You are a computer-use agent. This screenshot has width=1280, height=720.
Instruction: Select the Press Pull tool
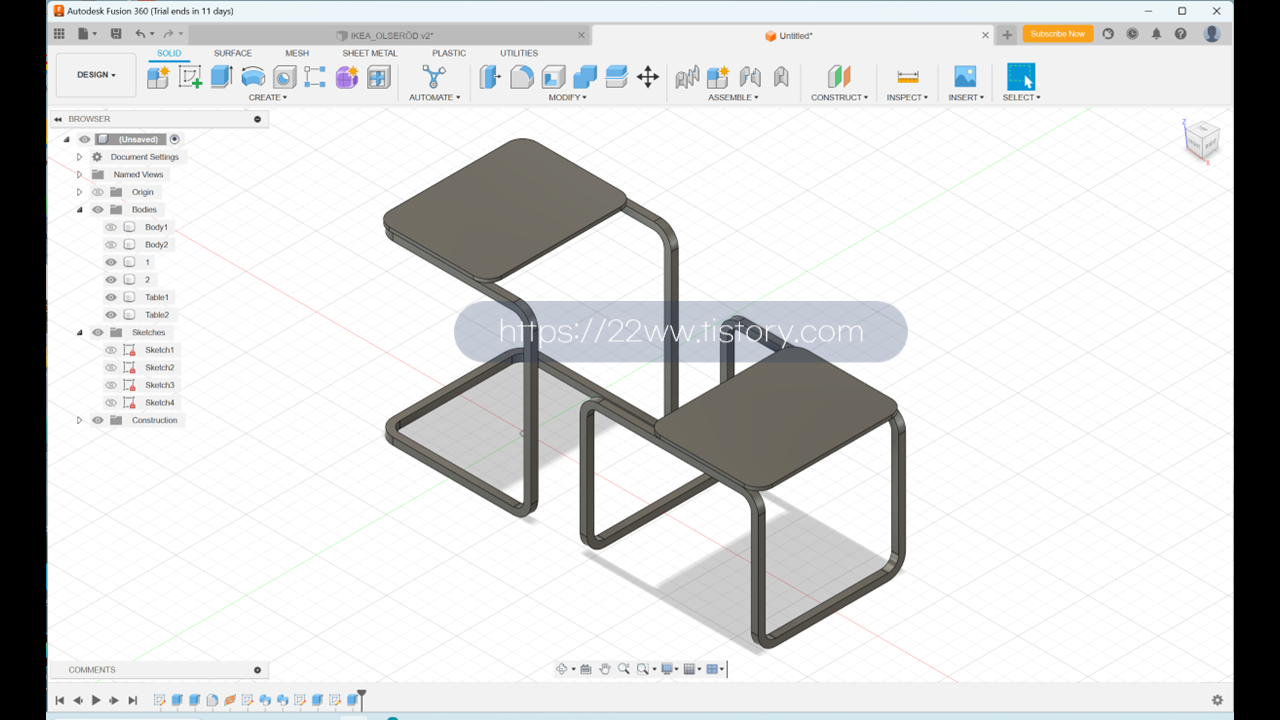(x=490, y=77)
